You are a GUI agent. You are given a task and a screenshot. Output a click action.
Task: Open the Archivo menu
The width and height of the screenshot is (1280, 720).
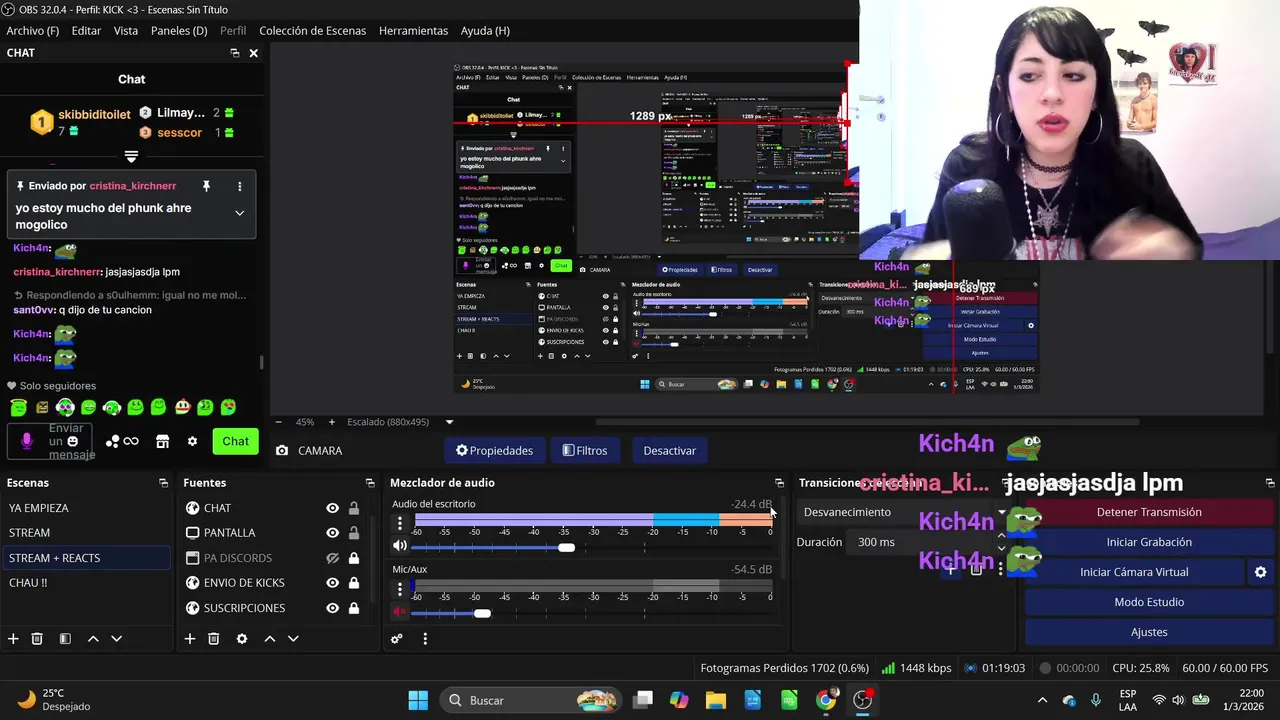coord(32,31)
